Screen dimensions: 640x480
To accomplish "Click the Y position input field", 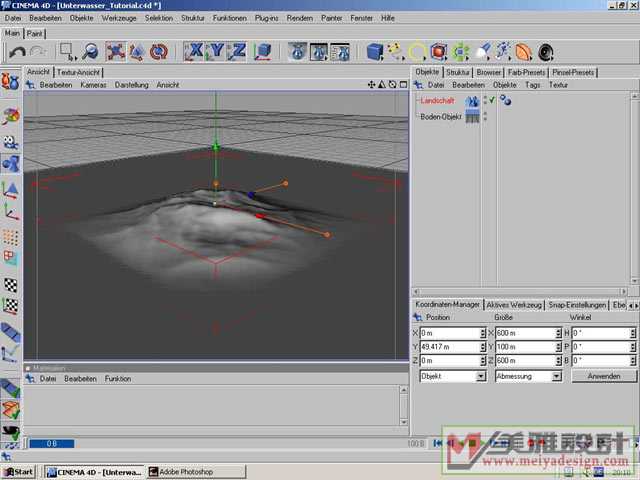I will click(451, 347).
